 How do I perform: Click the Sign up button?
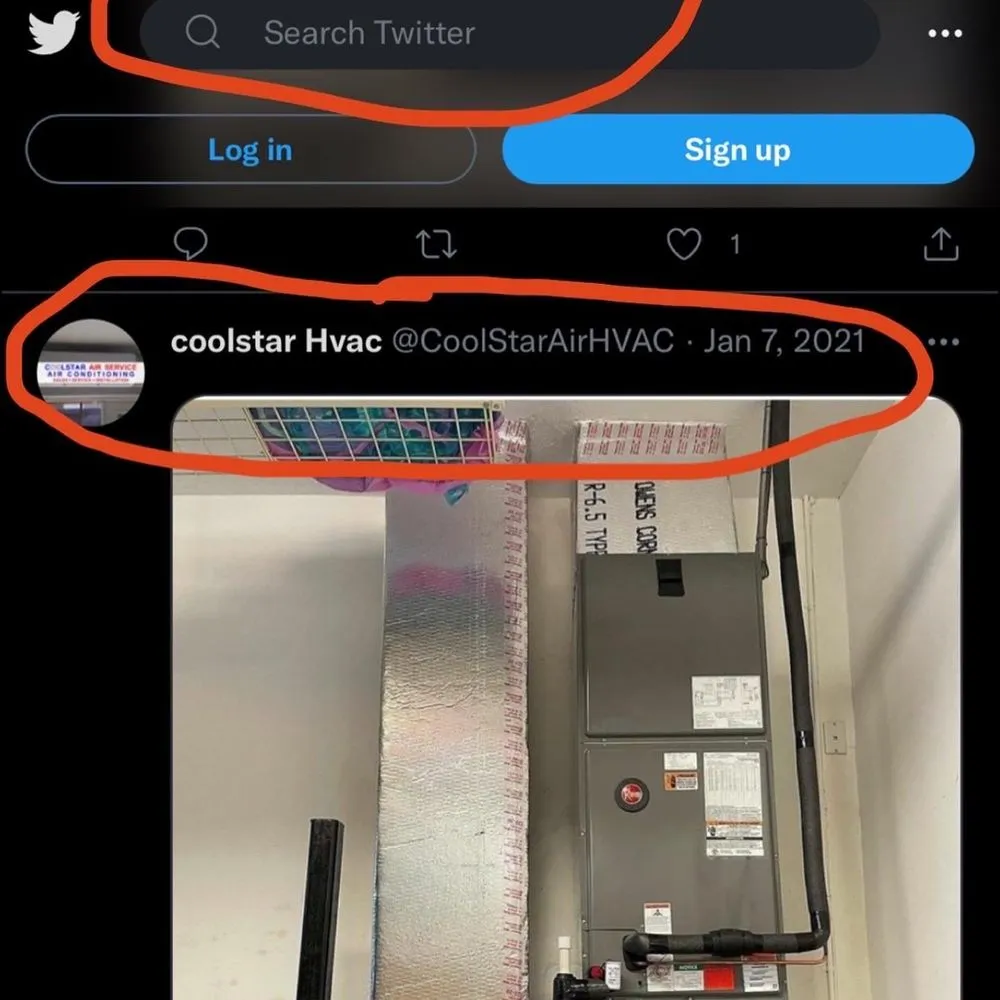(738, 150)
